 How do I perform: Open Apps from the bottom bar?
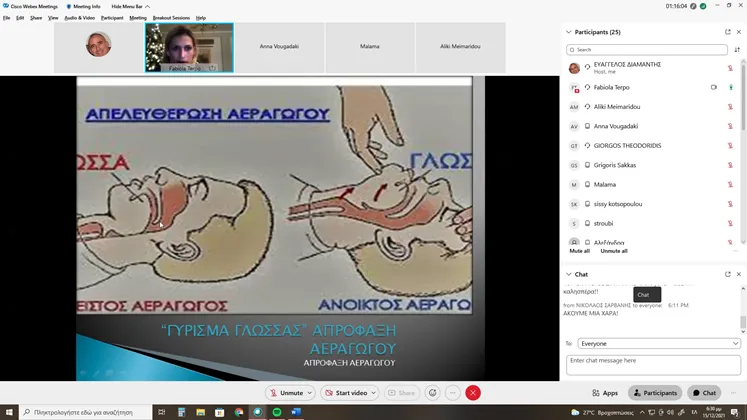[605, 393]
